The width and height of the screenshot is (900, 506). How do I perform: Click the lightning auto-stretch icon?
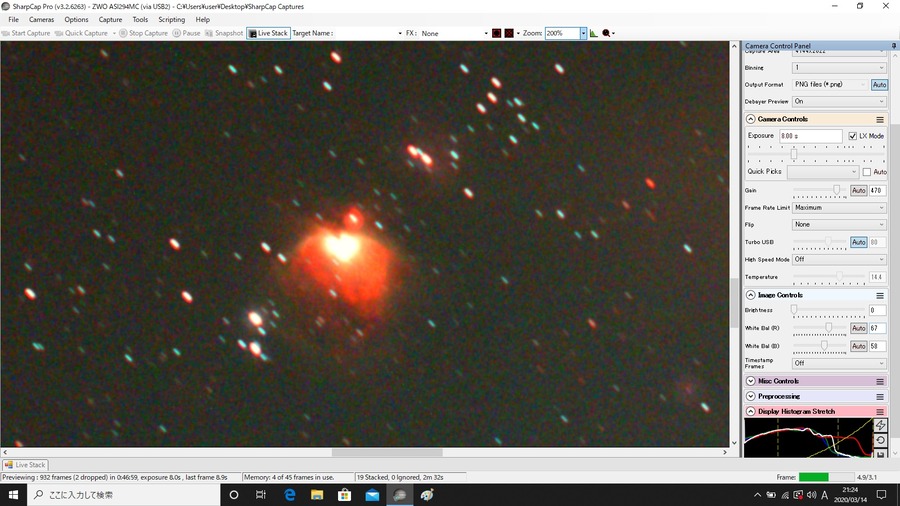point(880,425)
